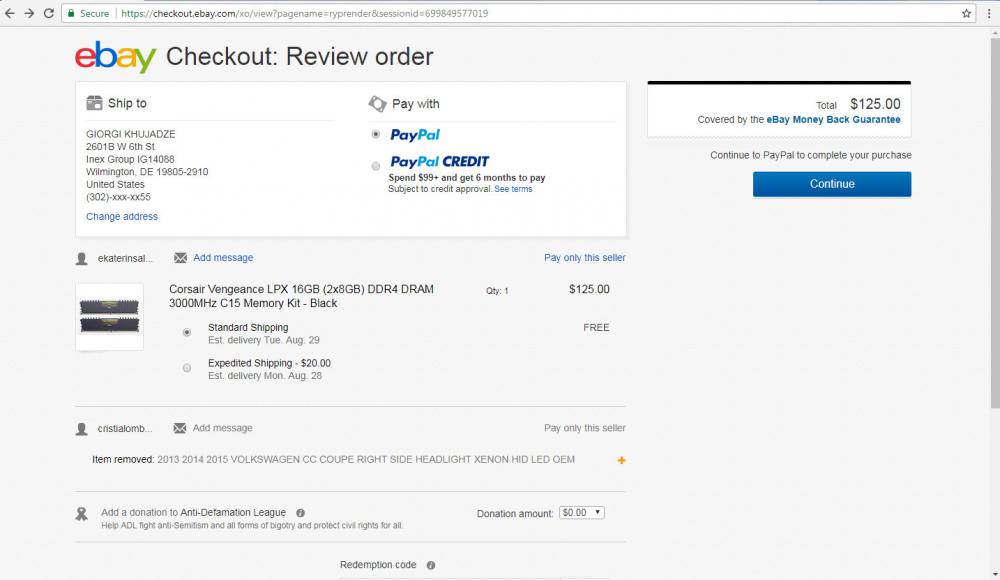The height and width of the screenshot is (580, 1000).
Task: Open the Donation amount dropdown
Action: tap(582, 512)
